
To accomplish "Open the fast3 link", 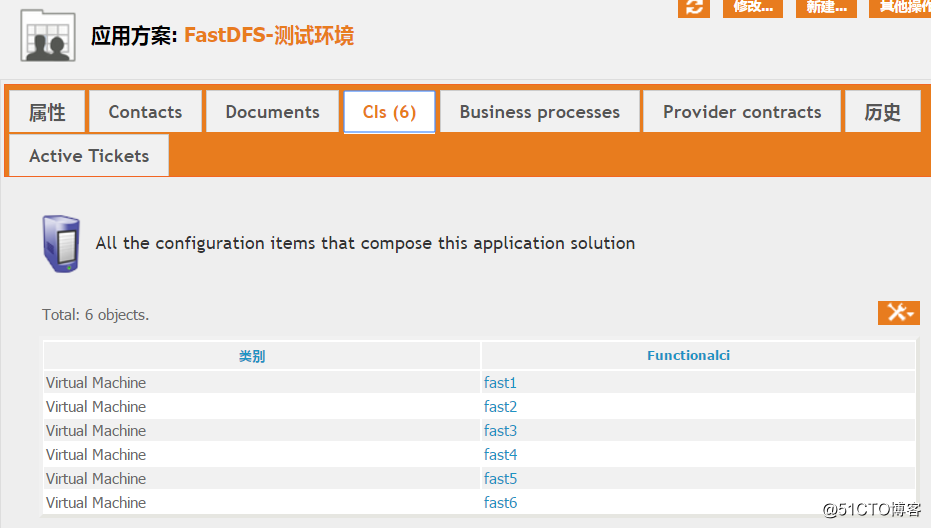I will click(x=500, y=431).
